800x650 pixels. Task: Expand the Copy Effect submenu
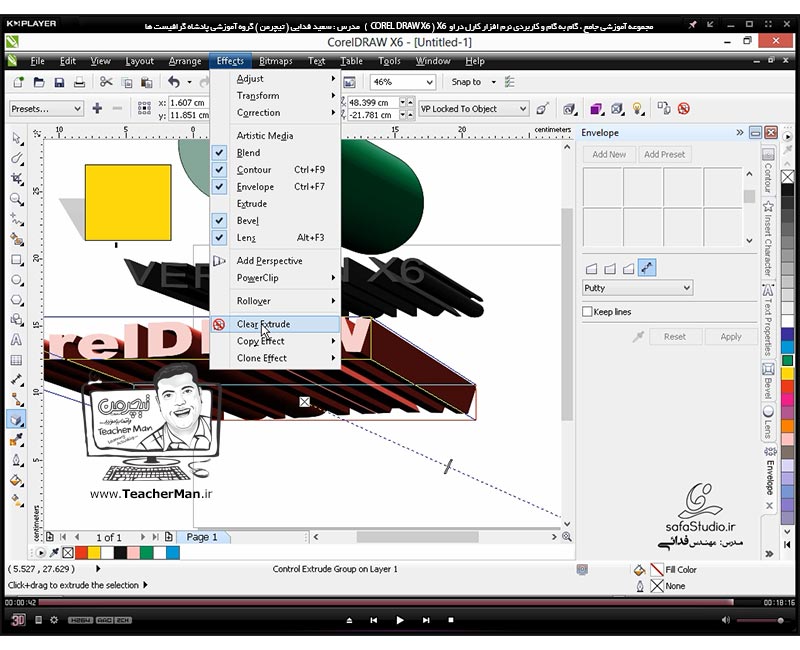(276, 341)
